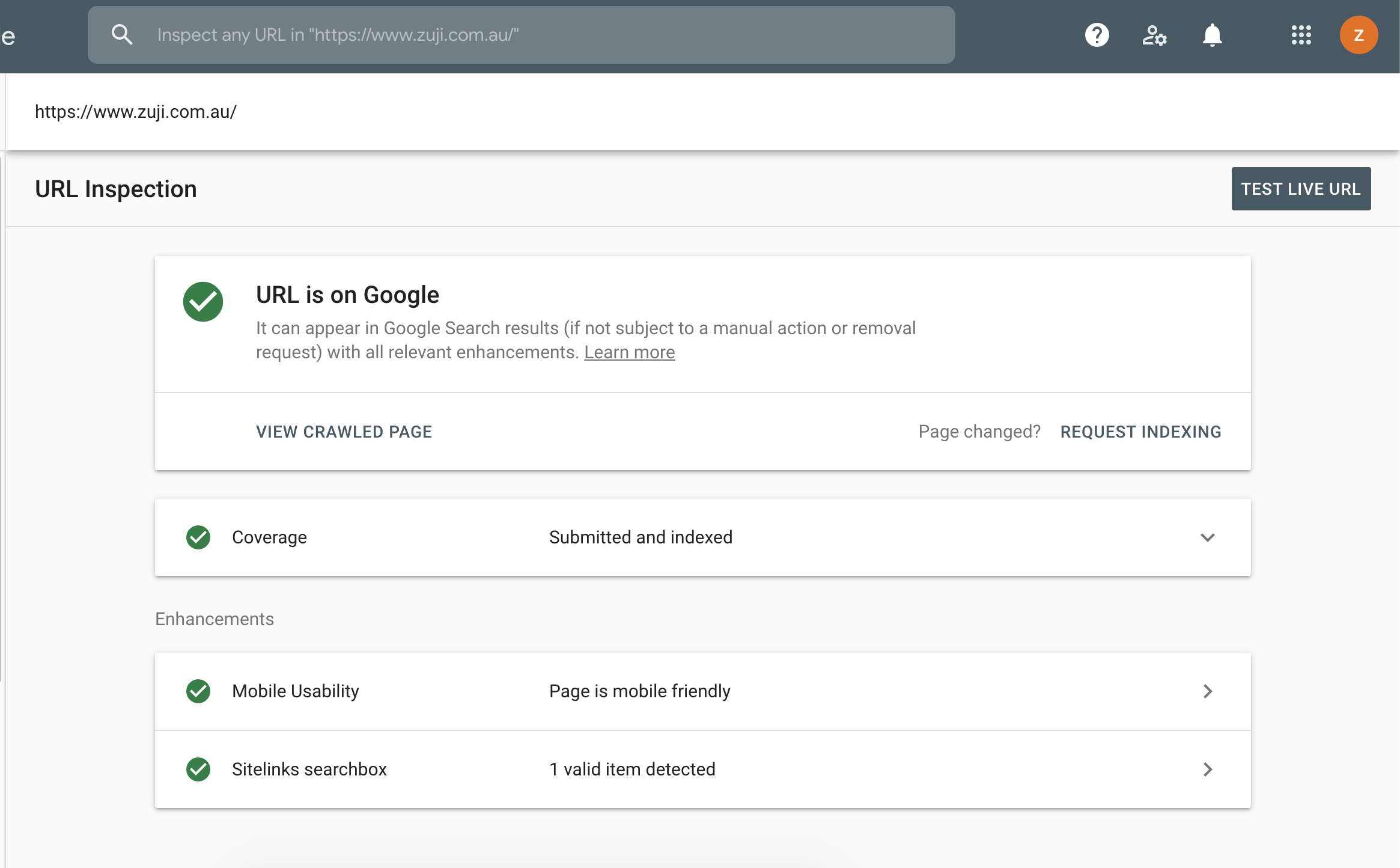The height and width of the screenshot is (868, 1400).
Task: Select the Mobile Usability row text
Action: [296, 691]
